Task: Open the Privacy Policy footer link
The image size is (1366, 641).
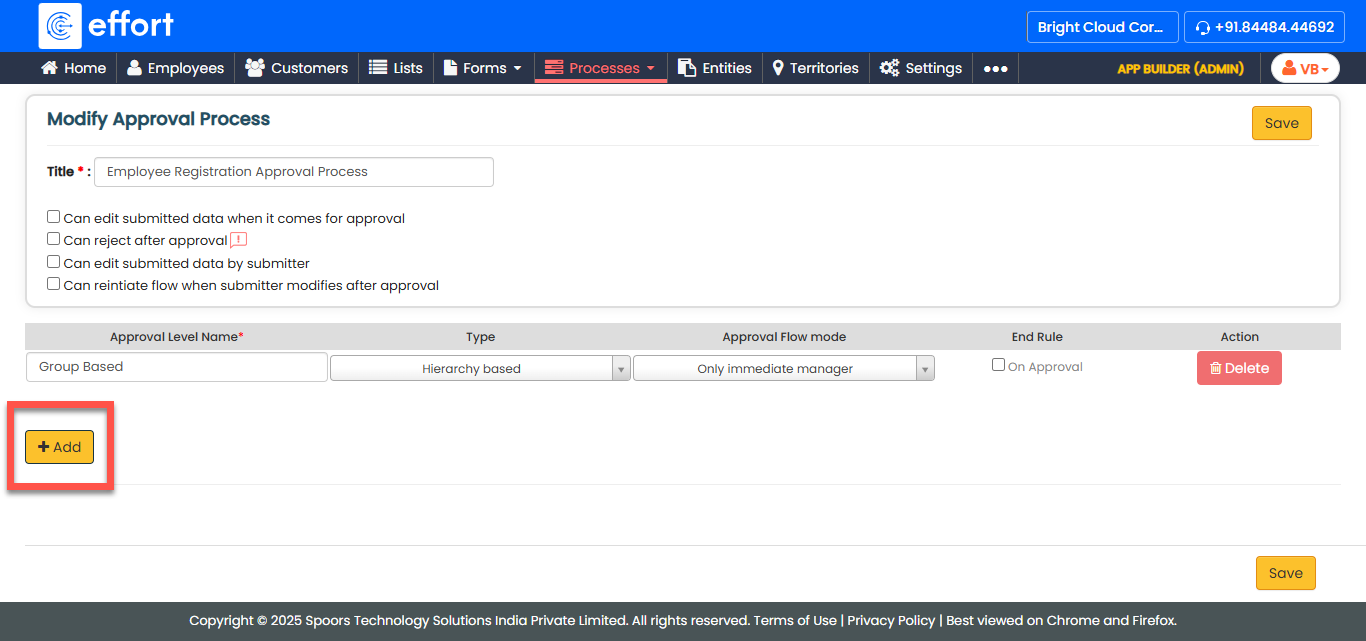Action: coord(891,620)
